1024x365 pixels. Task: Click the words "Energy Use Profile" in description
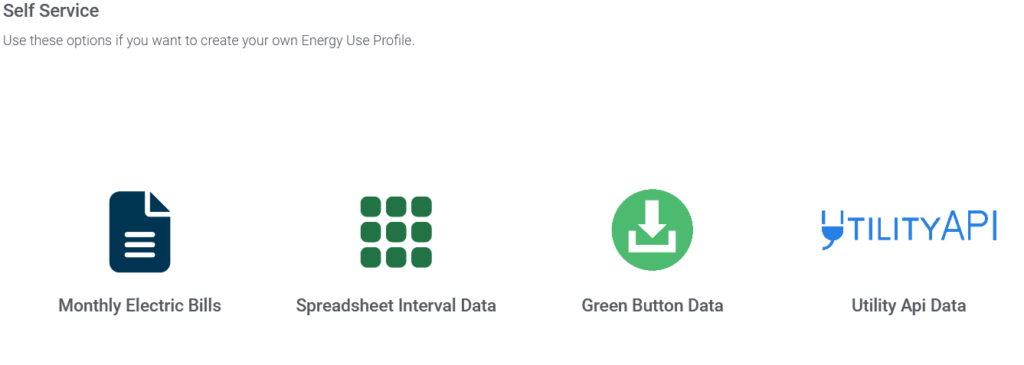pos(357,40)
